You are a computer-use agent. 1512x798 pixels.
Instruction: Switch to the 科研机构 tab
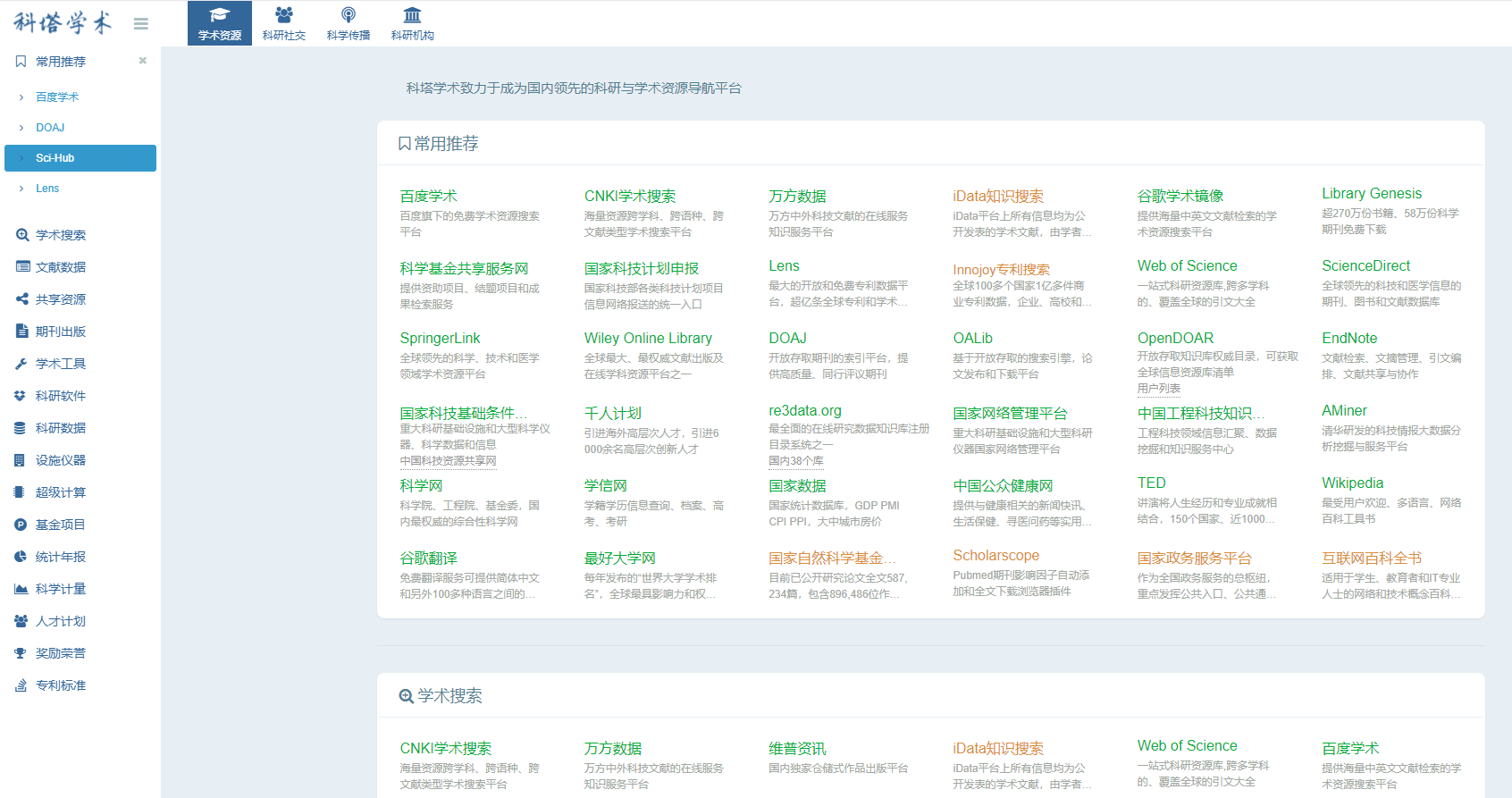(x=413, y=23)
